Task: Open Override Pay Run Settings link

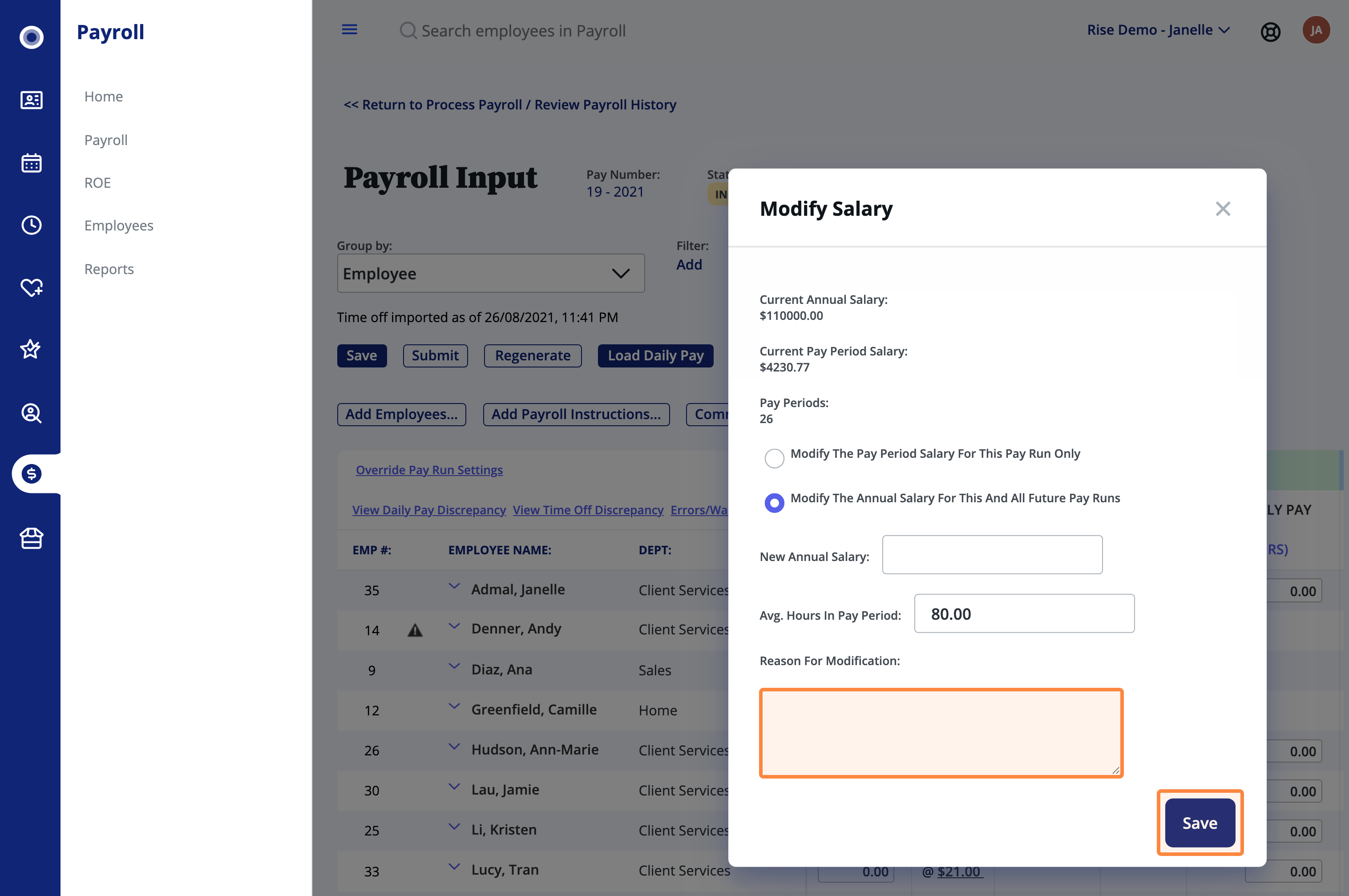Action: point(429,470)
